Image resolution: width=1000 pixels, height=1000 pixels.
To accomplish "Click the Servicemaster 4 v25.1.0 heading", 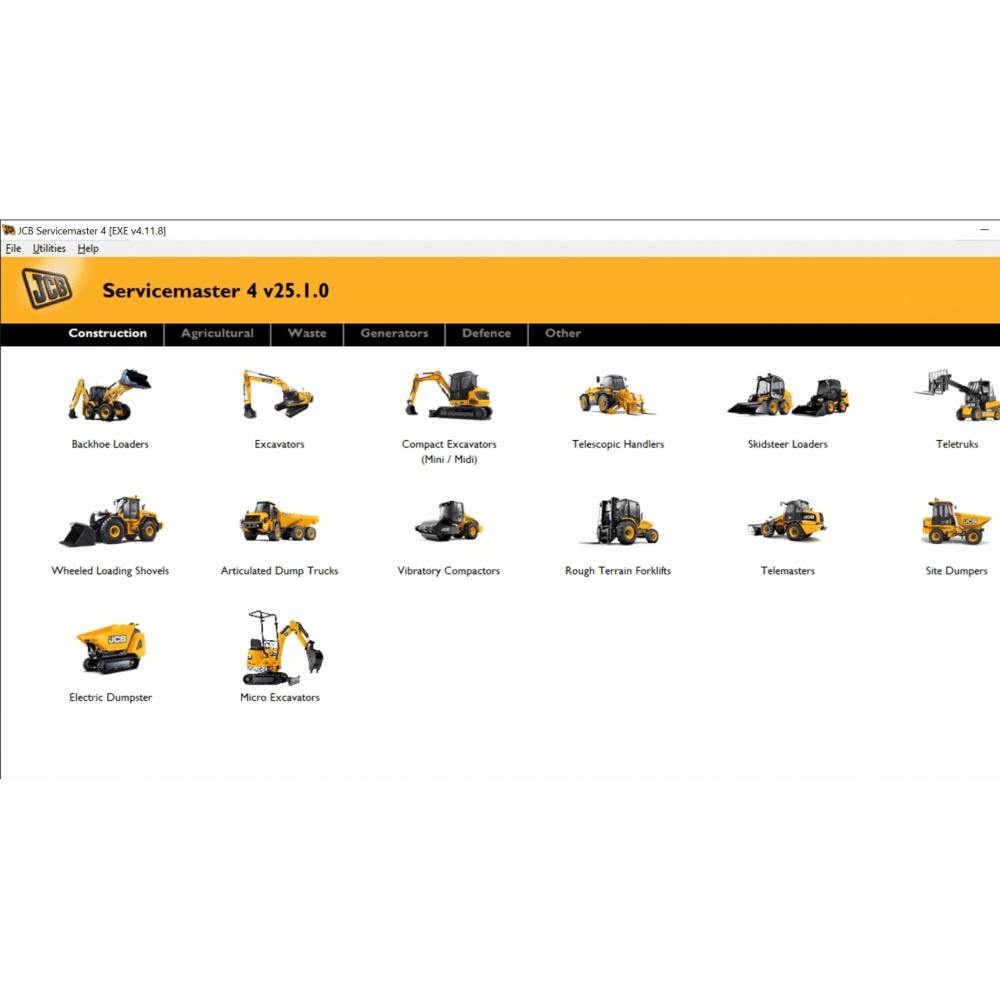I will pyautogui.click(x=216, y=291).
